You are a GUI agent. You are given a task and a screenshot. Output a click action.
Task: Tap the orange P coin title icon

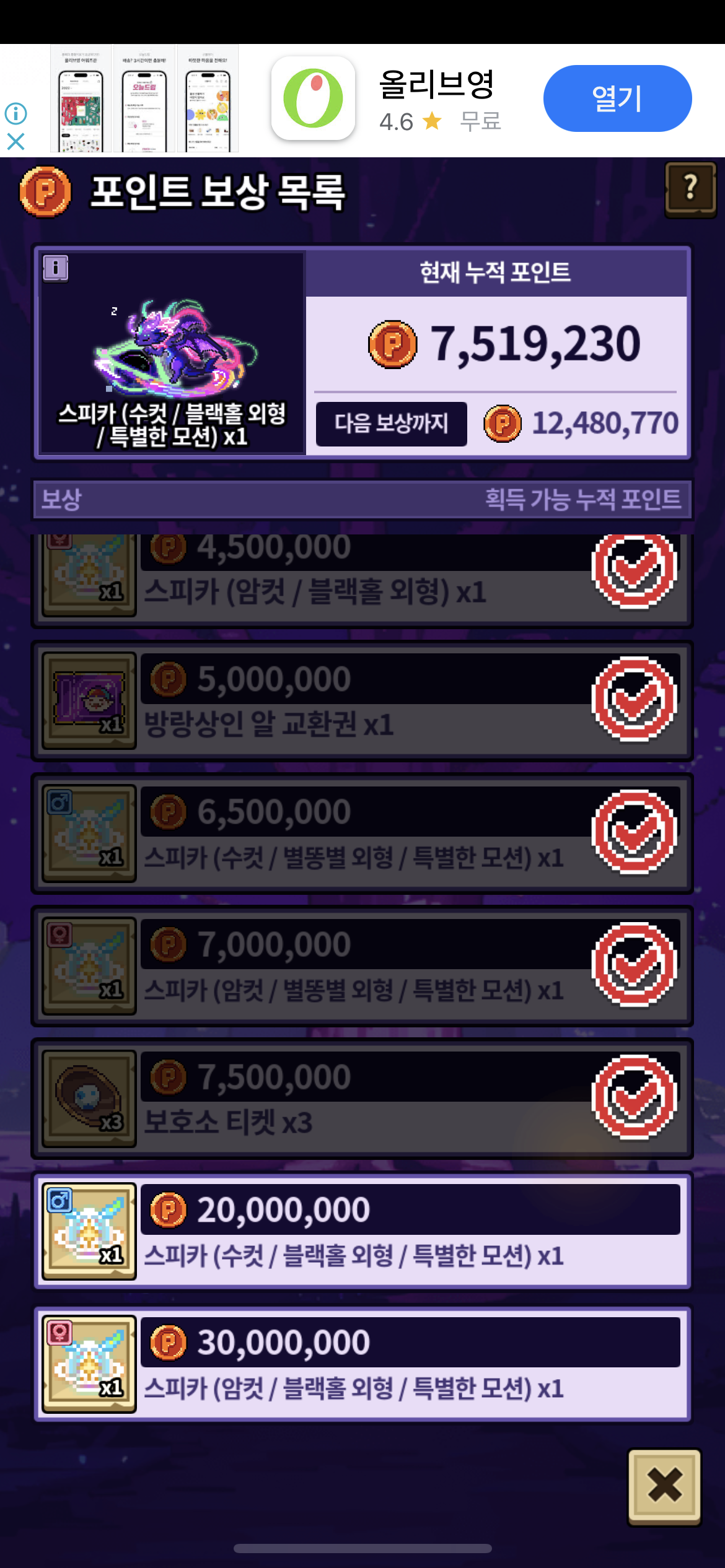coord(45,191)
